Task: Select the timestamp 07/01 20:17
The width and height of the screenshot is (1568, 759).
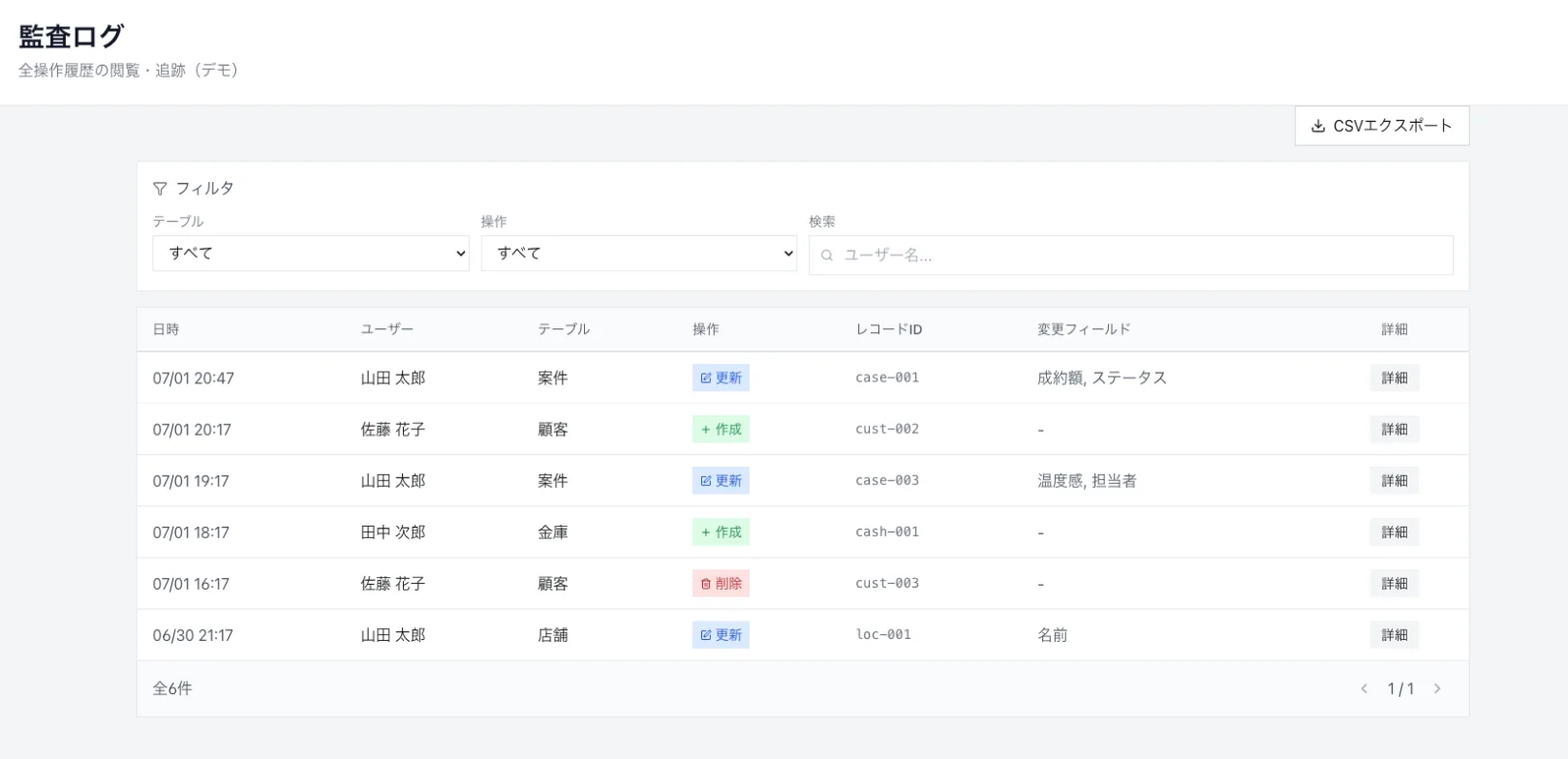Action: tap(192, 429)
